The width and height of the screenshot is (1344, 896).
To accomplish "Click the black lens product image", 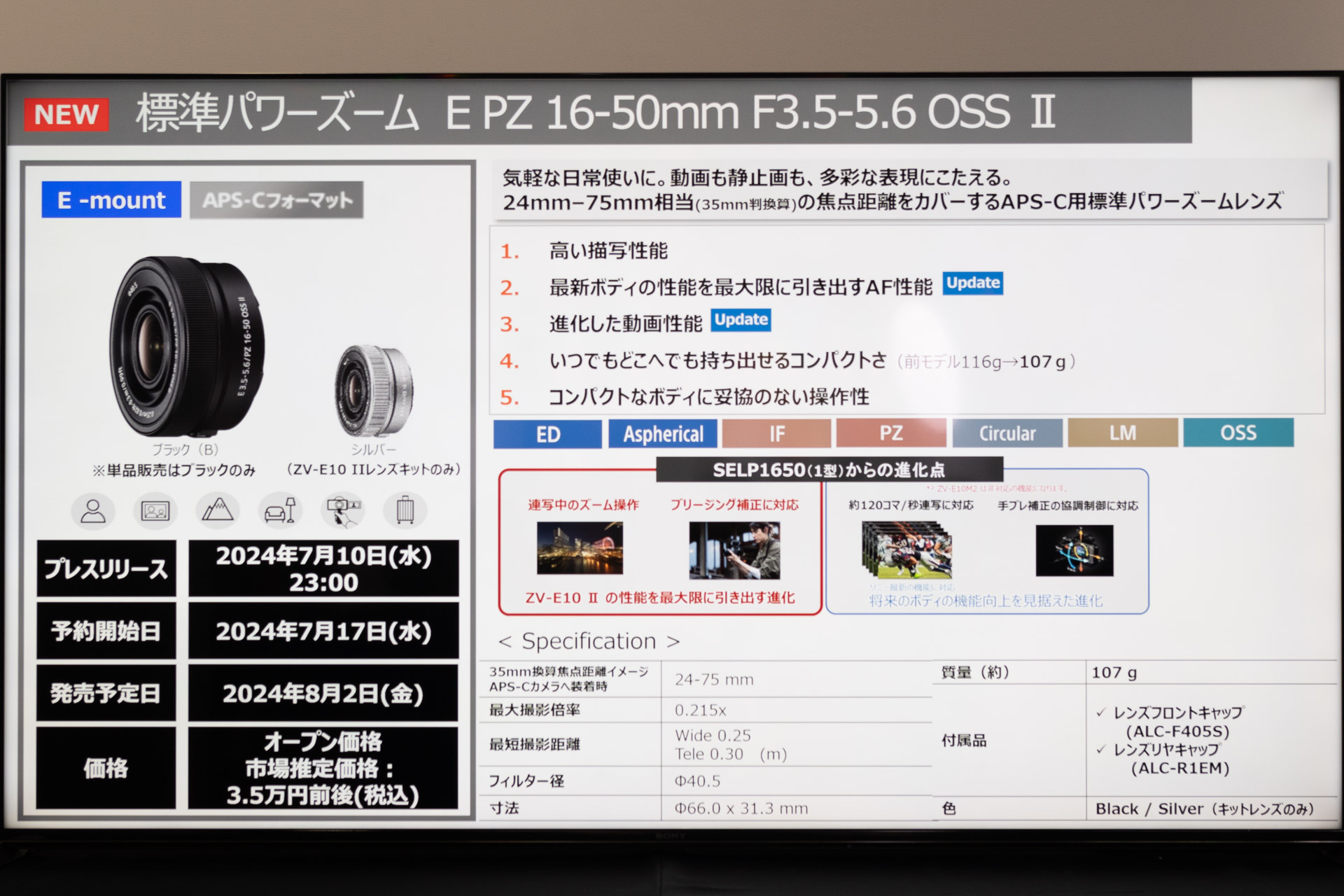I will (185, 346).
